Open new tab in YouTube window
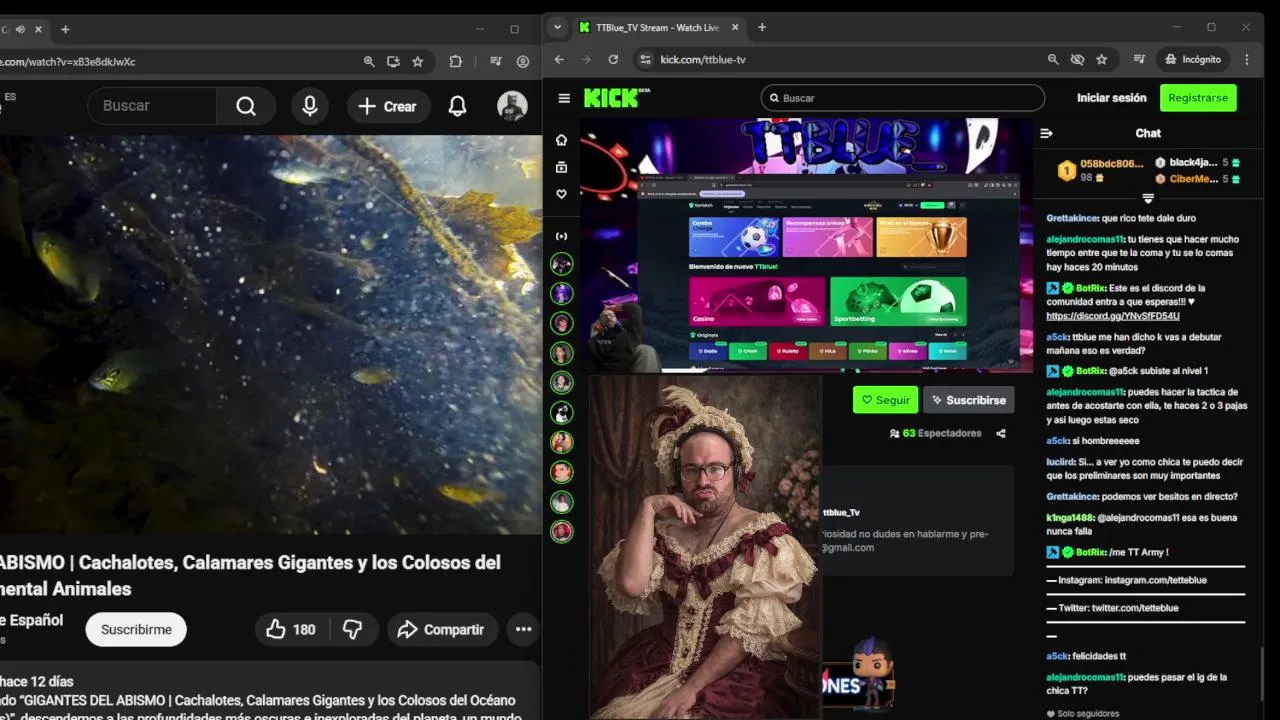This screenshot has width=1280, height=720. (x=65, y=29)
